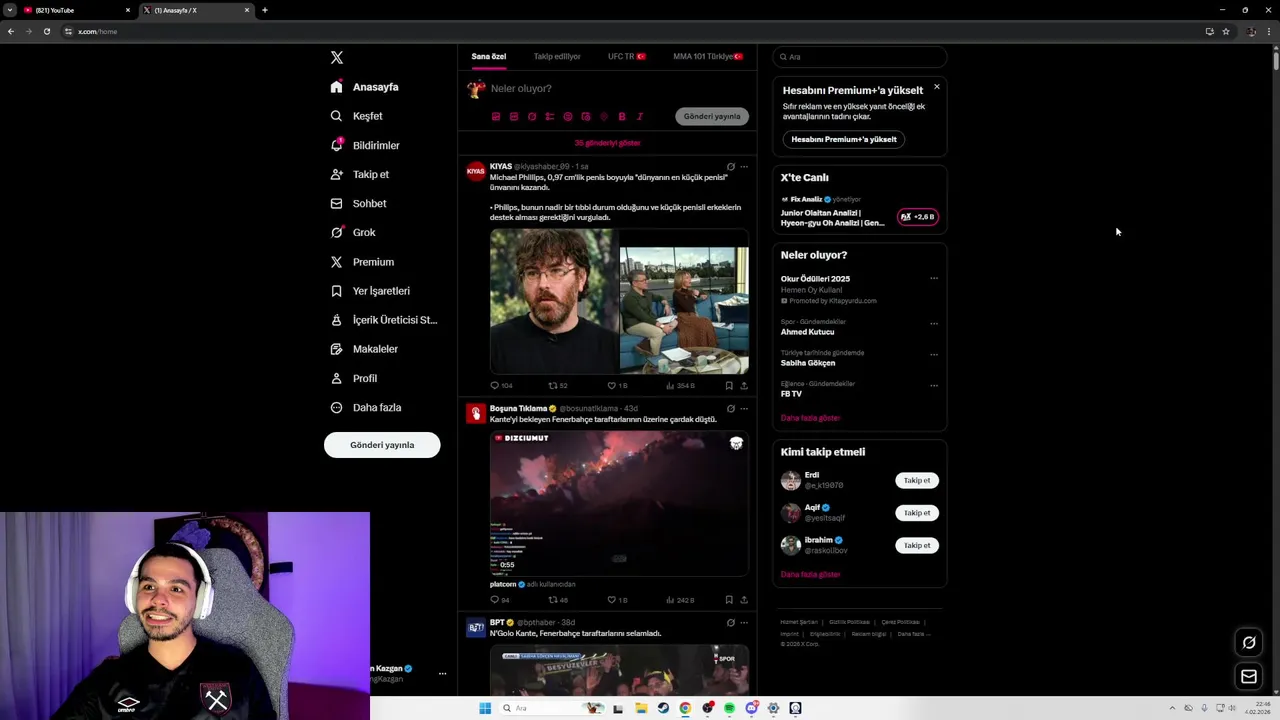The height and width of the screenshot is (720, 1280).
Task: Show more trends via Daha fazla göster
Action: [x=810, y=418]
